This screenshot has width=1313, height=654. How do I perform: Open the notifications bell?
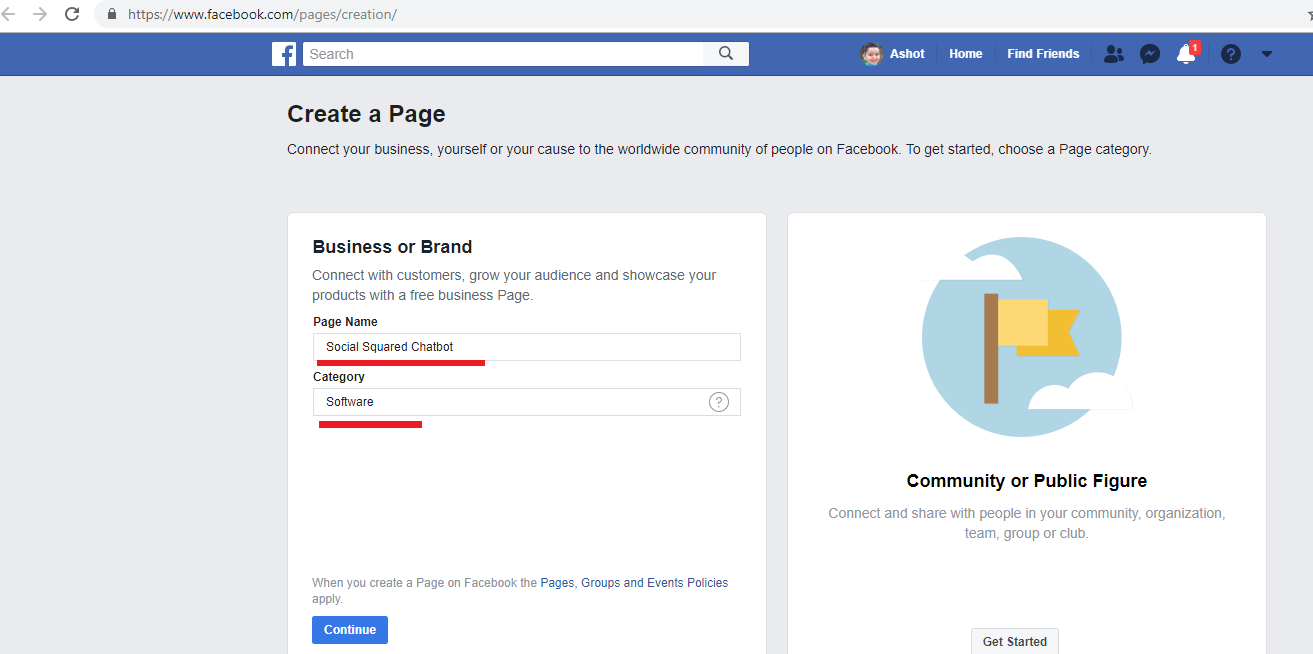(1186, 54)
